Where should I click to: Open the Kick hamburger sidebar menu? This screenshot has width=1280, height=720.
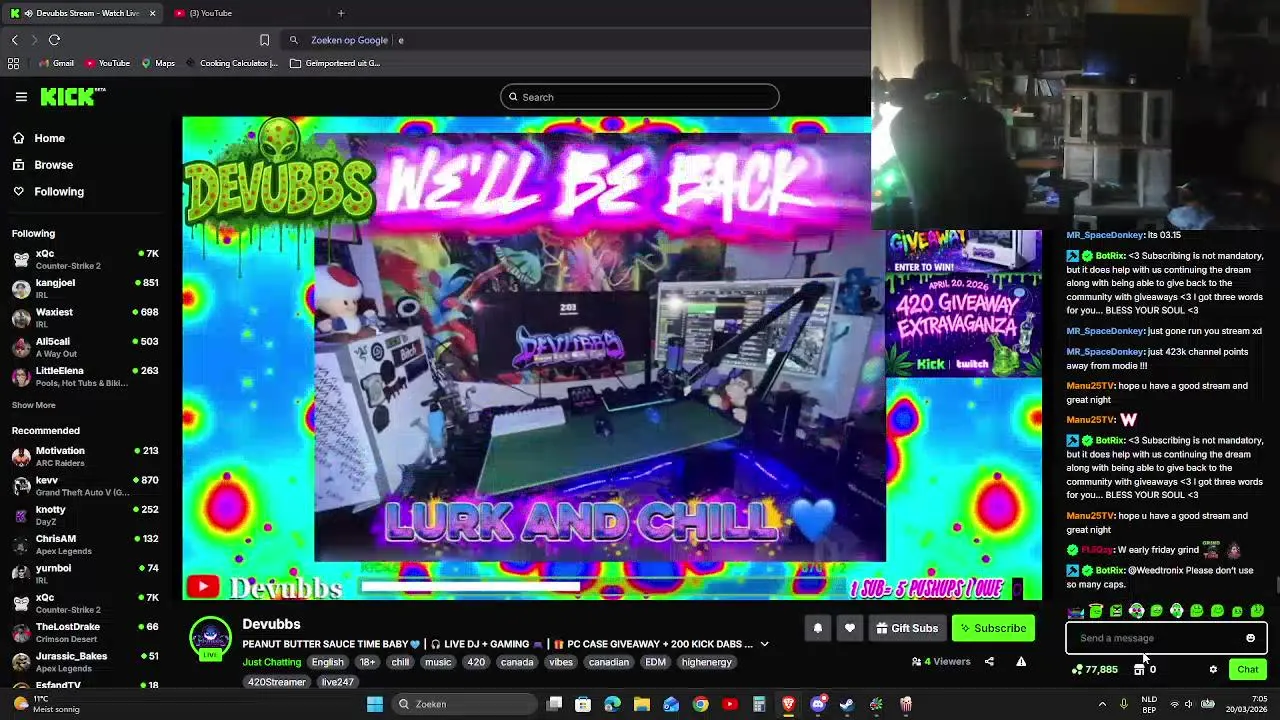tap(21, 97)
